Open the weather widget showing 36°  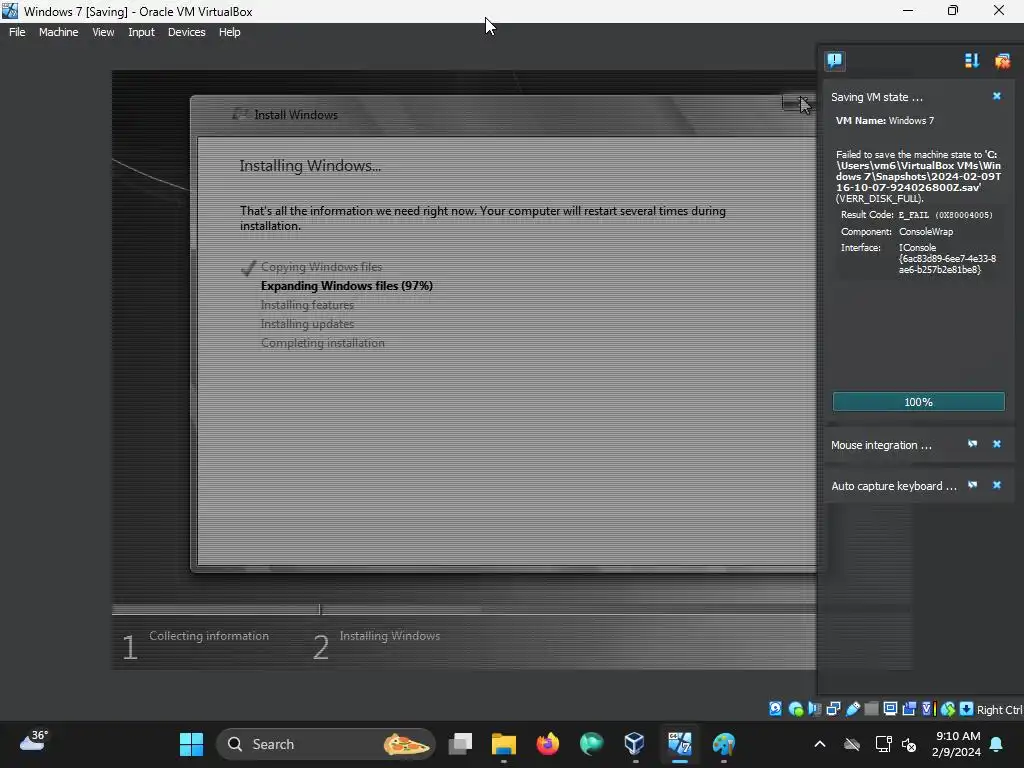33,741
